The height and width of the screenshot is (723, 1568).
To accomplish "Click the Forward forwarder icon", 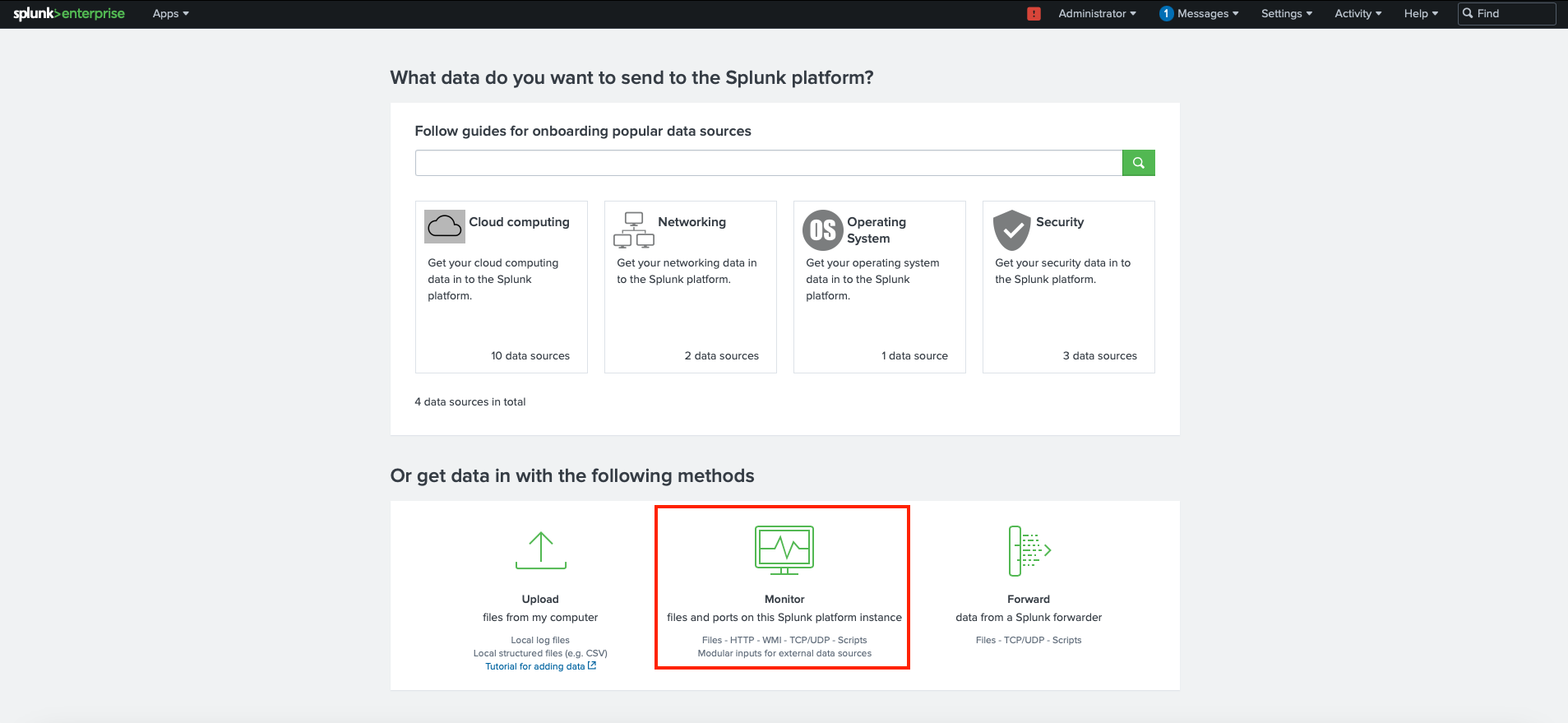I will coord(1029,551).
